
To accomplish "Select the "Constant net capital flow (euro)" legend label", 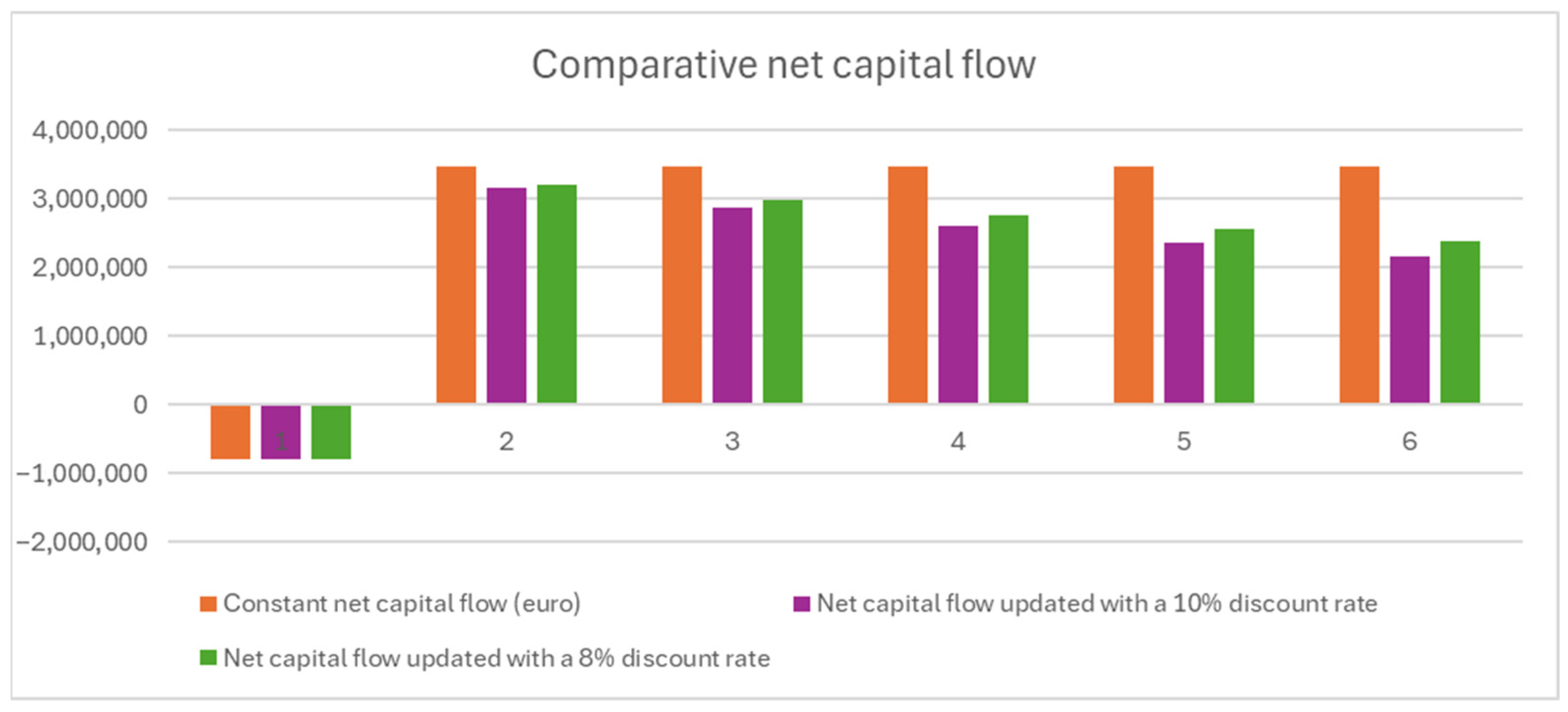I will click(x=402, y=604).
